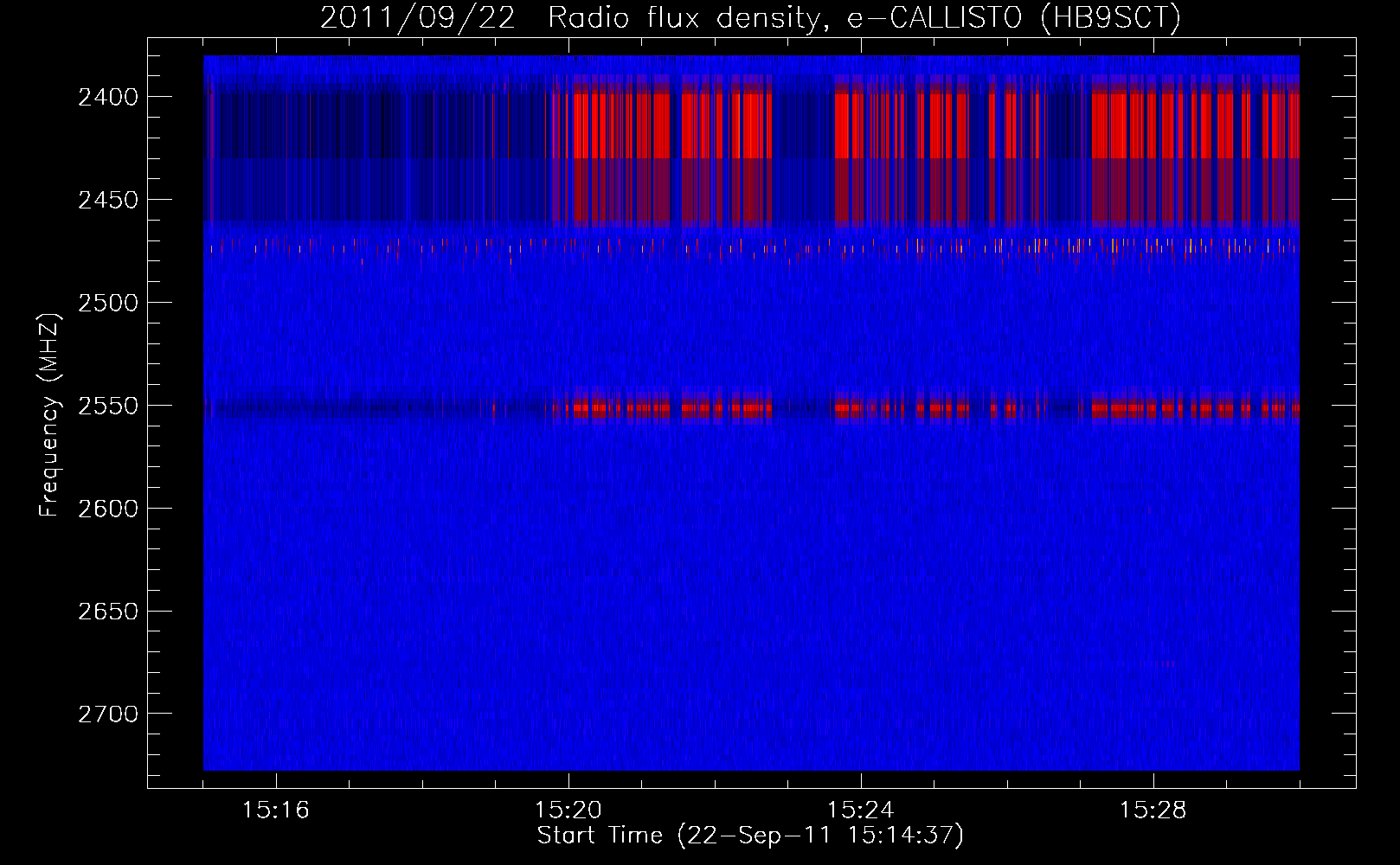Click the 2600 frequency tick label
The height and width of the screenshot is (865, 1400).
(x=107, y=509)
